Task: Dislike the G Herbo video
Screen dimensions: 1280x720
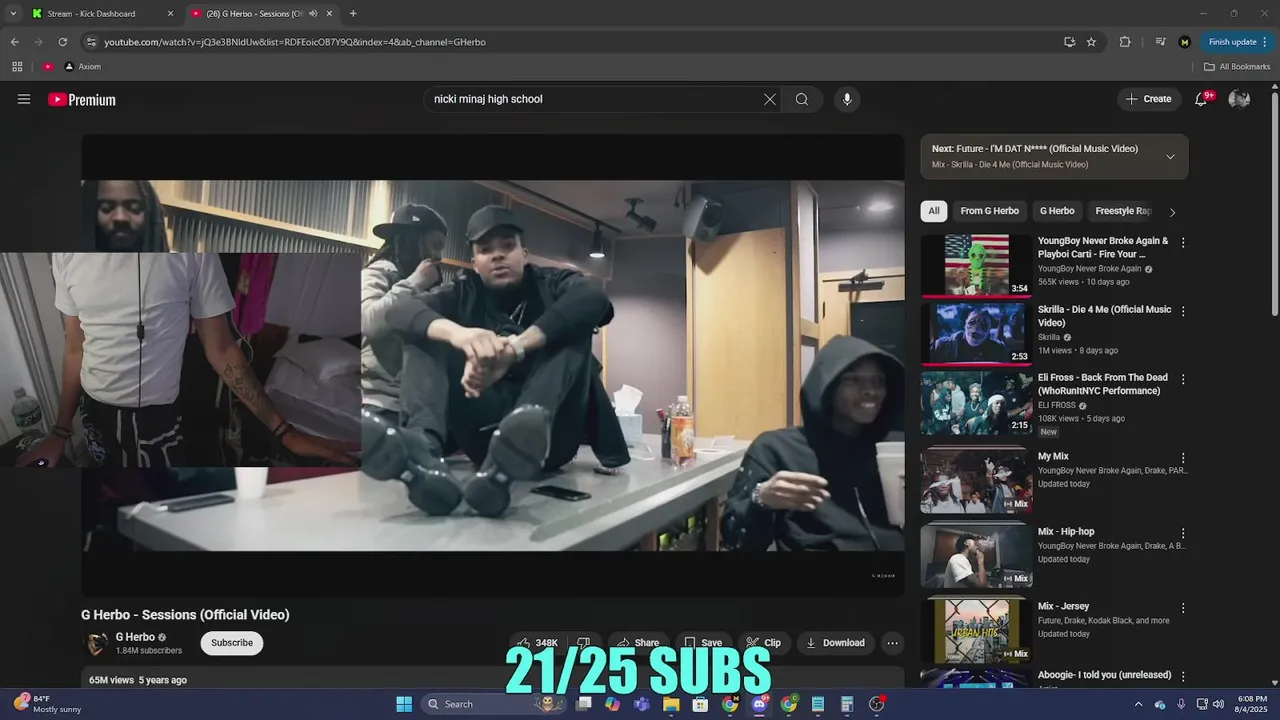Action: (583, 643)
